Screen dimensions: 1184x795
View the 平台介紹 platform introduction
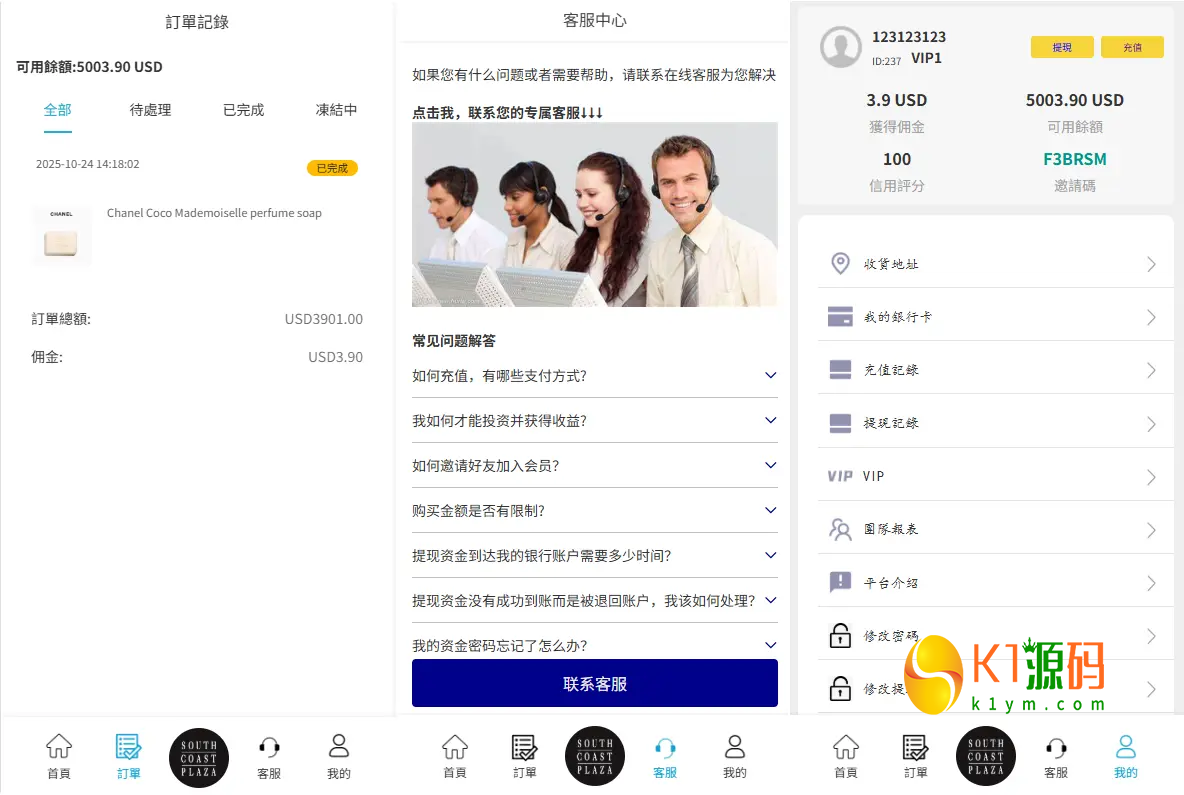pyautogui.click(x=995, y=582)
